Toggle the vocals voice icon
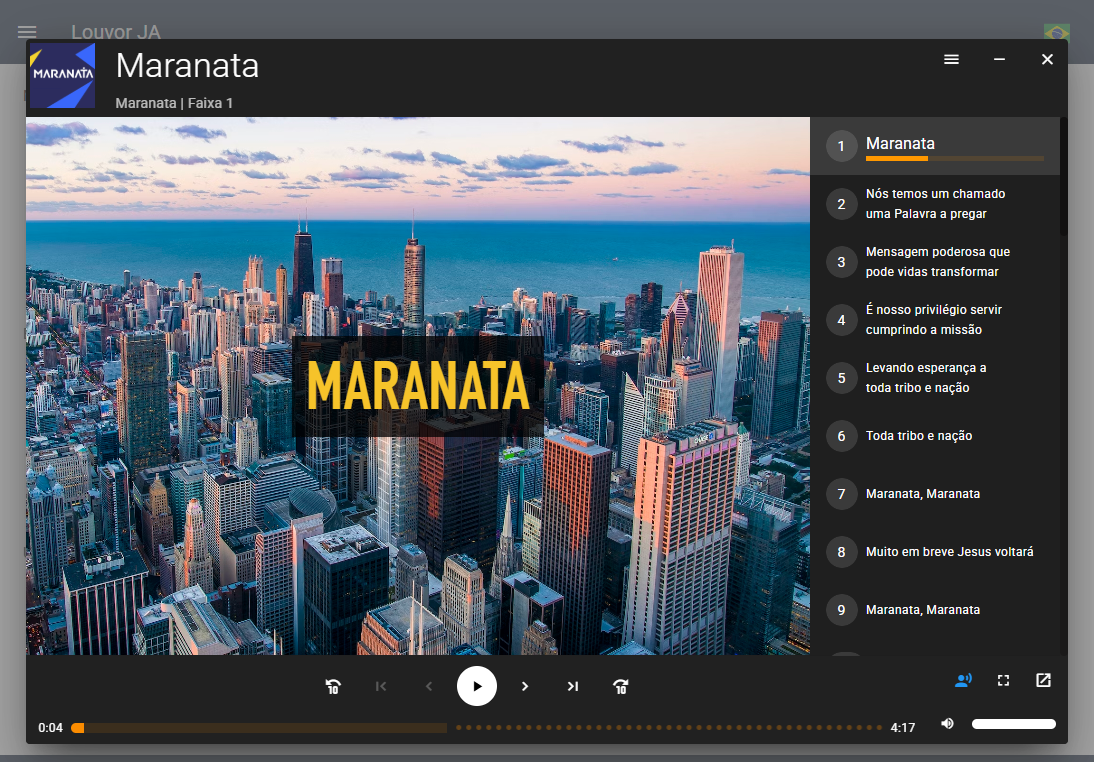1094x762 pixels. (963, 681)
